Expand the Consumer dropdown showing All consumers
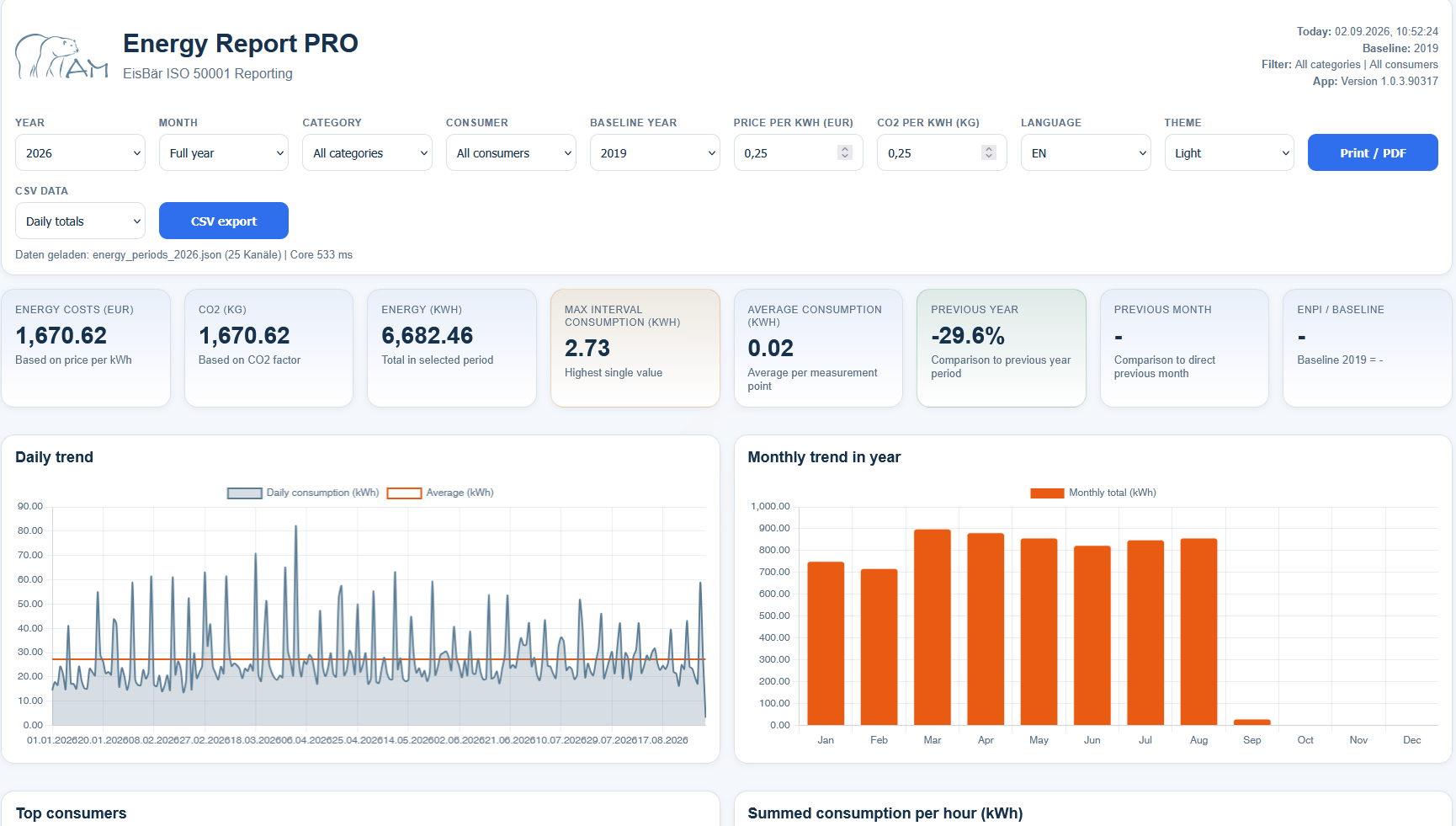 tap(511, 152)
